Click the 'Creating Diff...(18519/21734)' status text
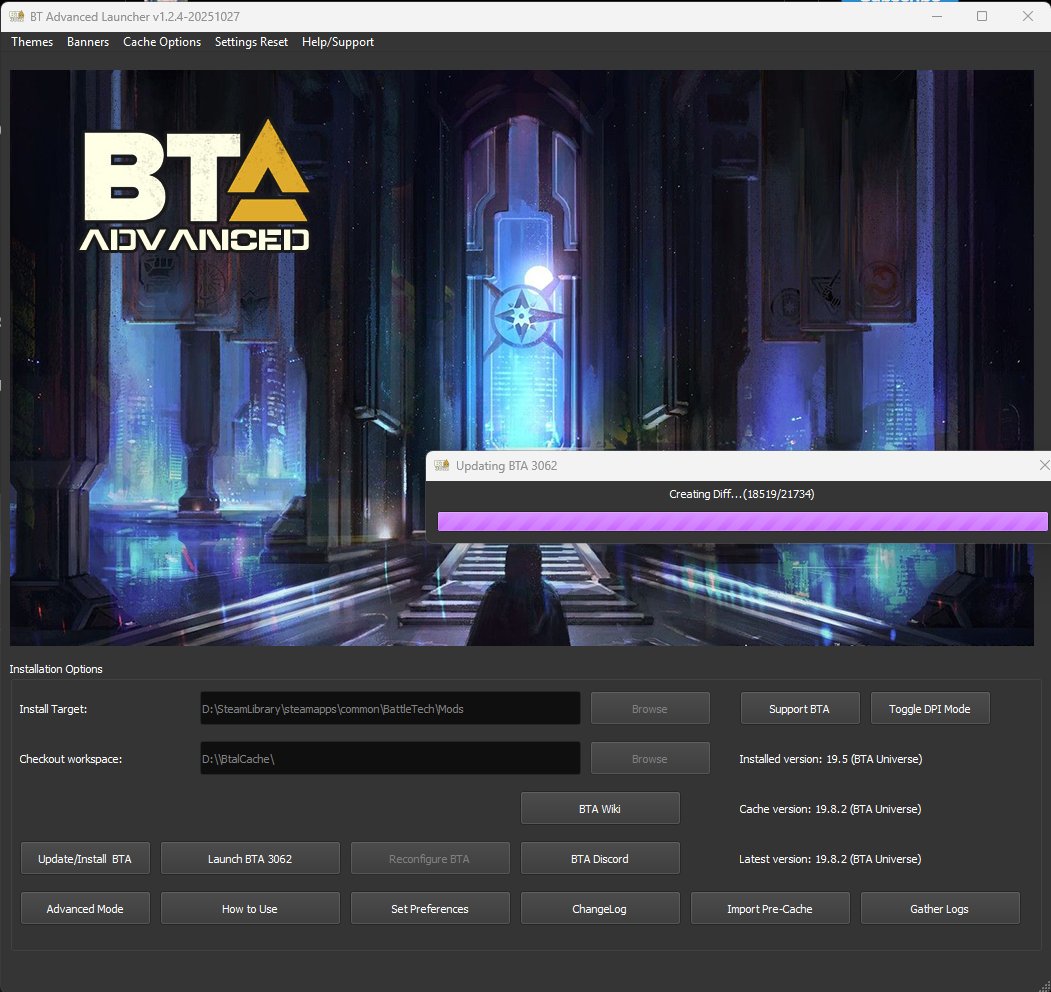The width and height of the screenshot is (1051, 992). [741, 494]
